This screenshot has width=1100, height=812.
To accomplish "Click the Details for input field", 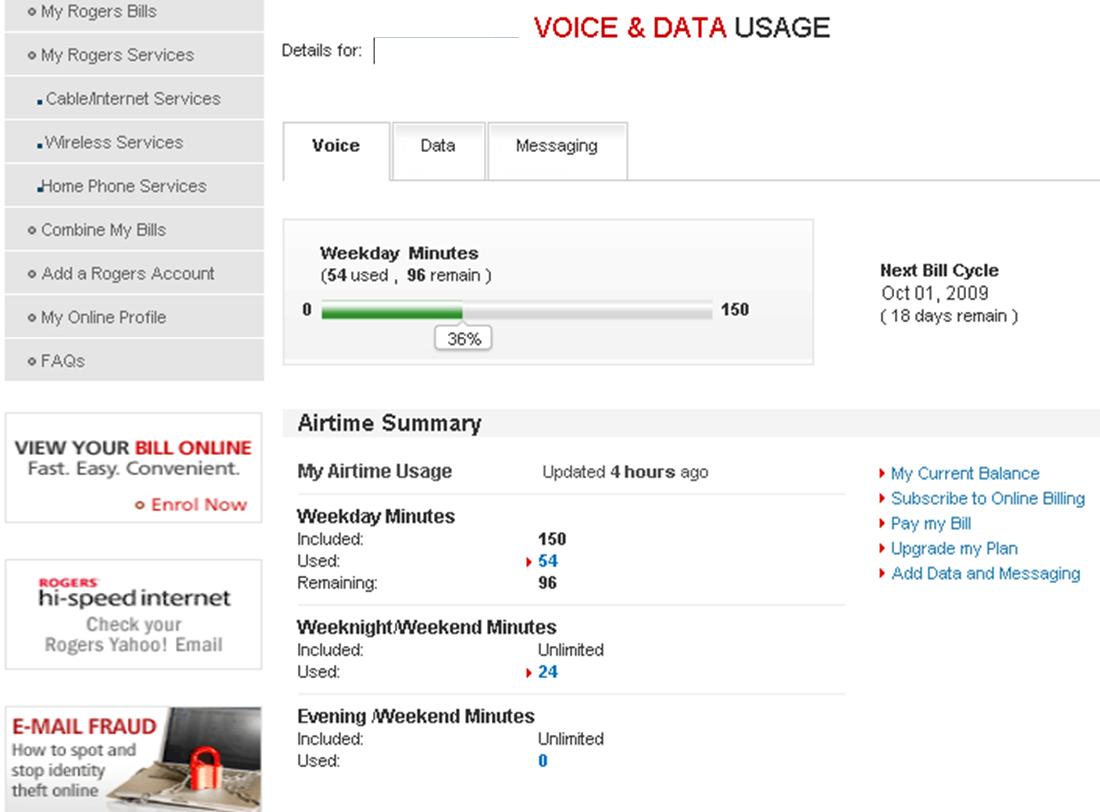I will (x=446, y=51).
